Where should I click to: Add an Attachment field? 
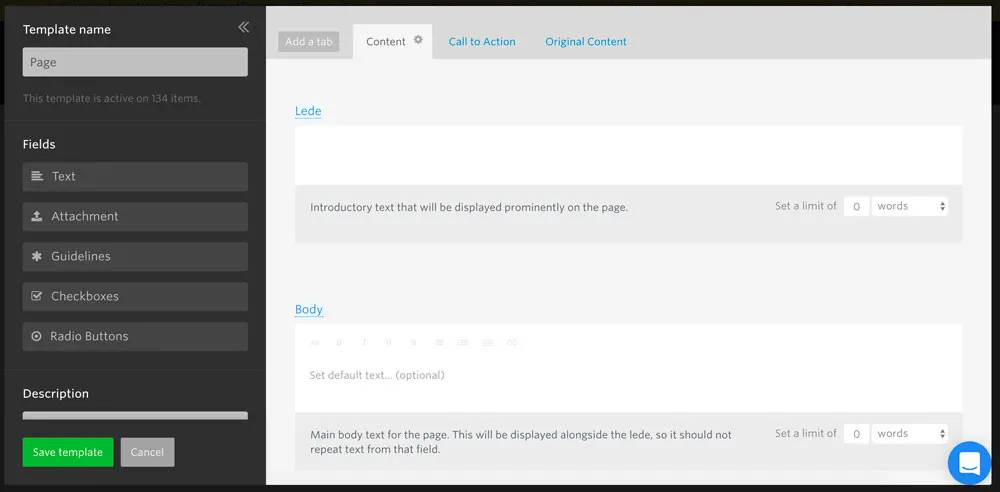tap(135, 217)
